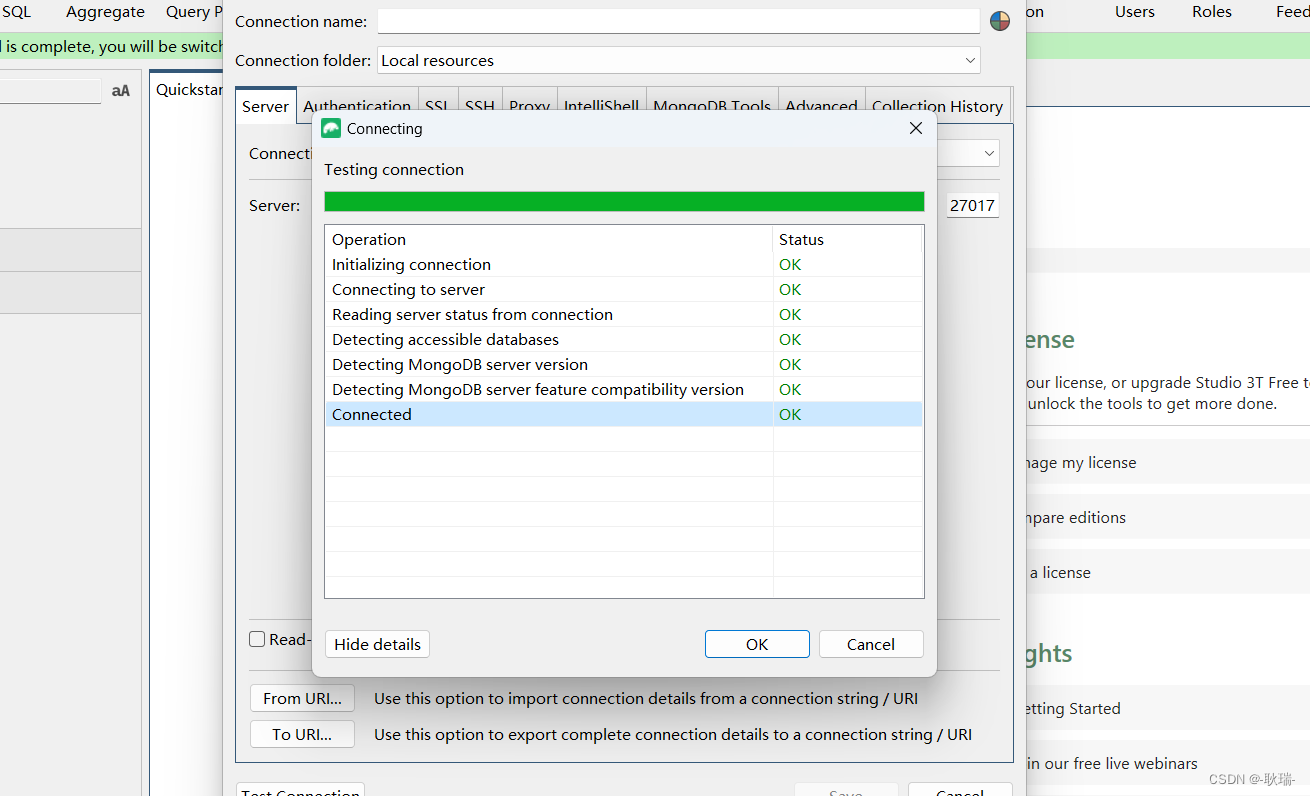Toggle the Read-only checkbox
1310x796 pixels.
[257, 639]
